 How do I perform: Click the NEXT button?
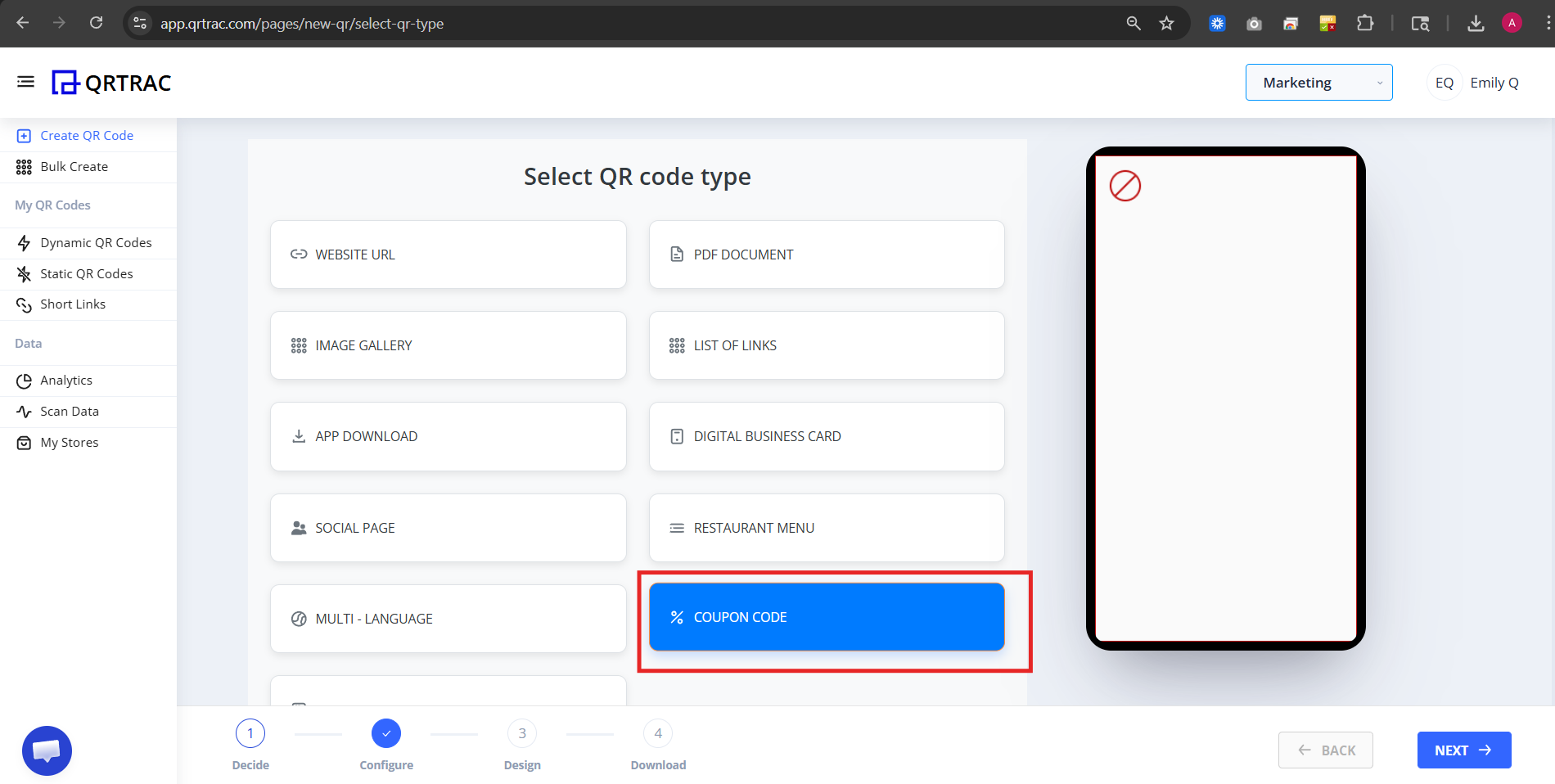pyautogui.click(x=1463, y=750)
